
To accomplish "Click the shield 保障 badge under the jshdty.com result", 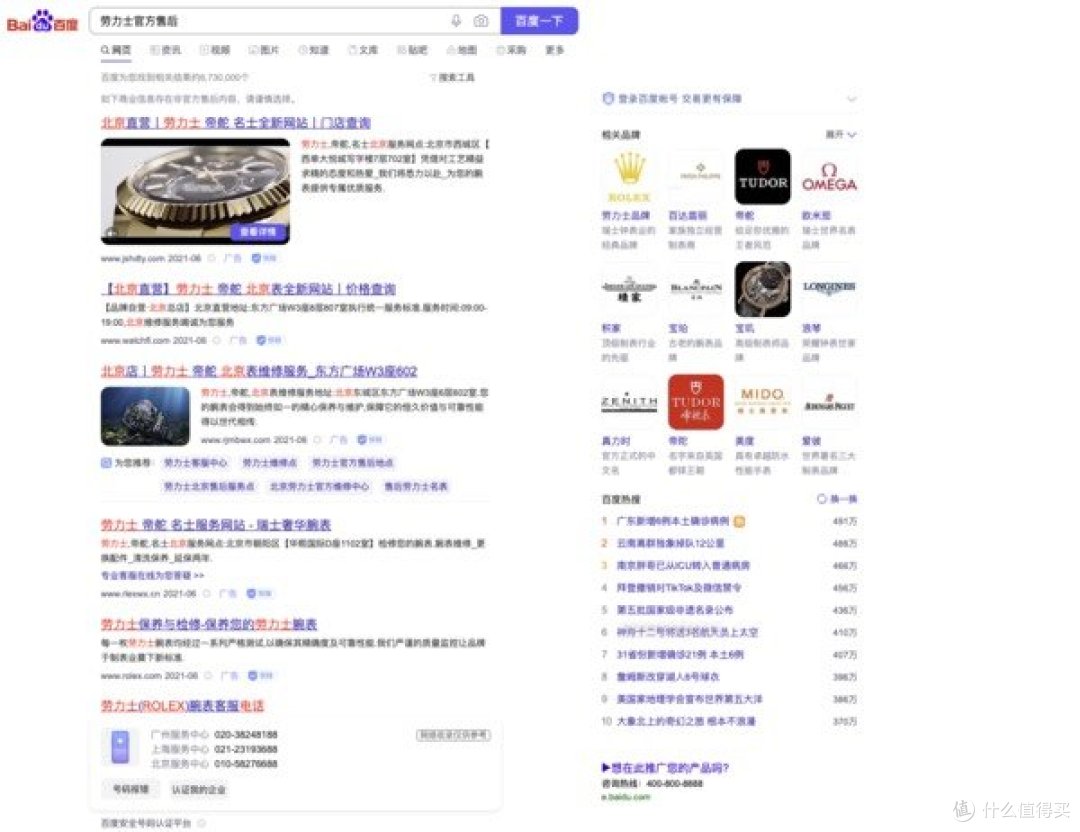I will (264, 258).
